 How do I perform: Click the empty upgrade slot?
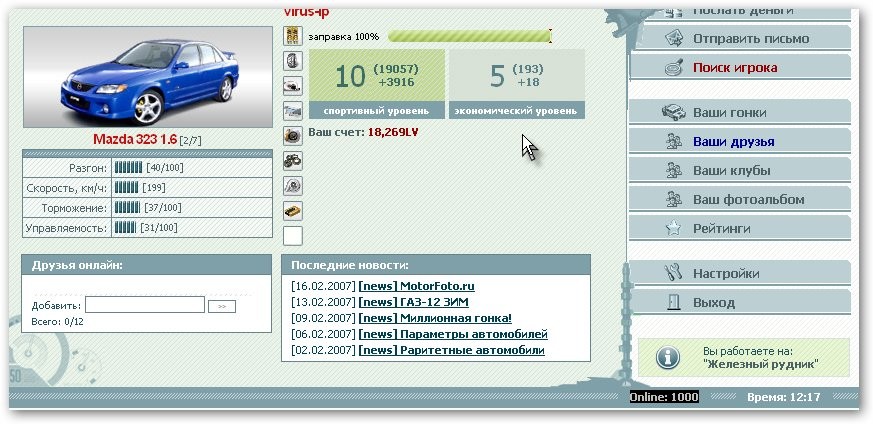pos(292,236)
